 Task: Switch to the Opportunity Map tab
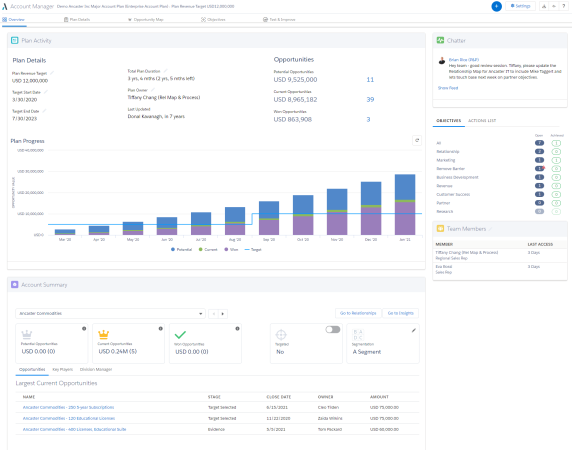point(146,20)
